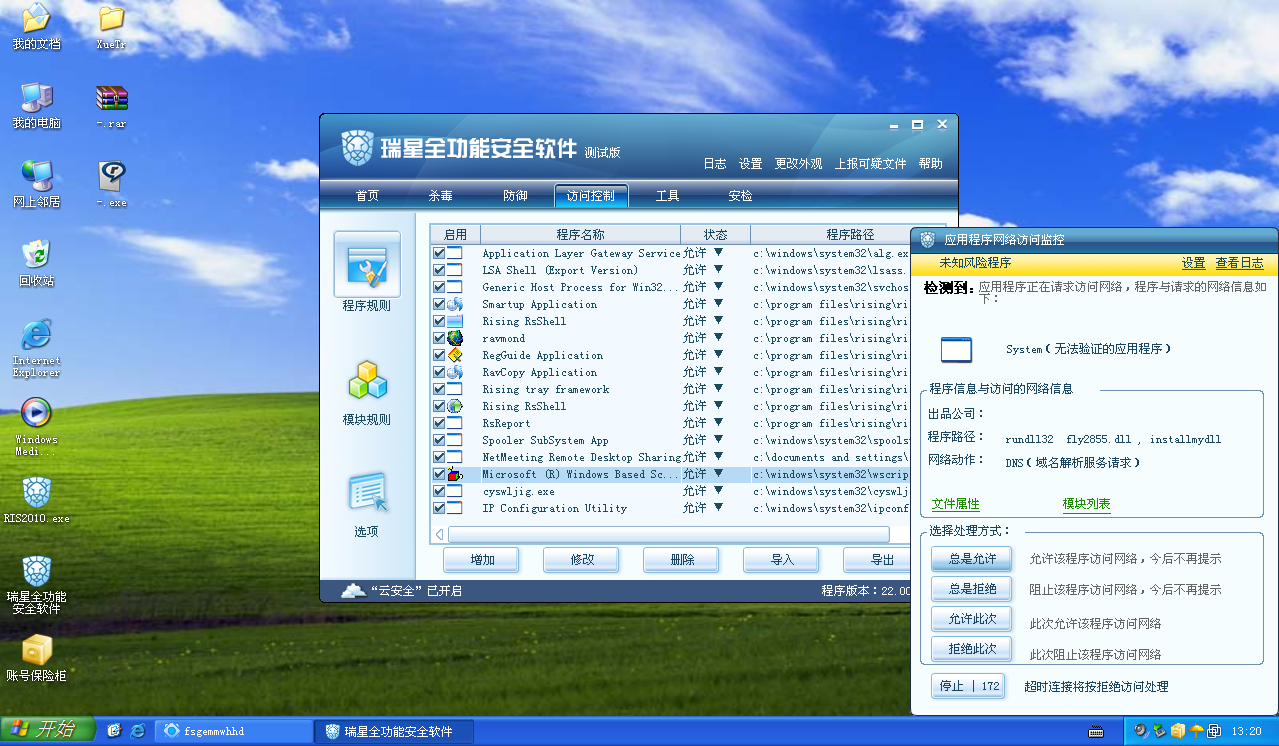Screen dimensions: 1279x746
Task: Open status dropdown for LSA Shell
Action: (x=718, y=270)
